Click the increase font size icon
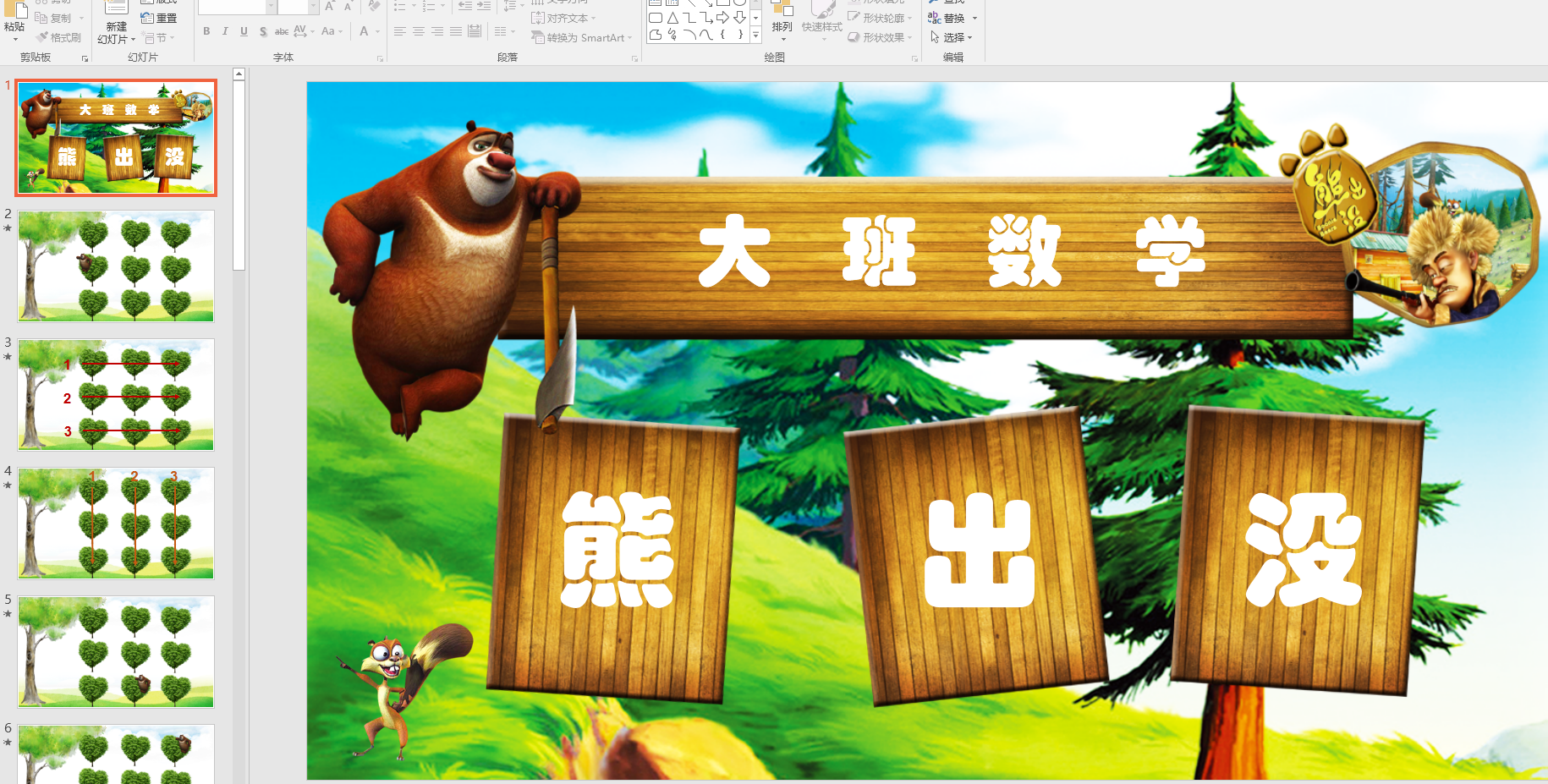The height and width of the screenshot is (784, 1548). pos(330,5)
